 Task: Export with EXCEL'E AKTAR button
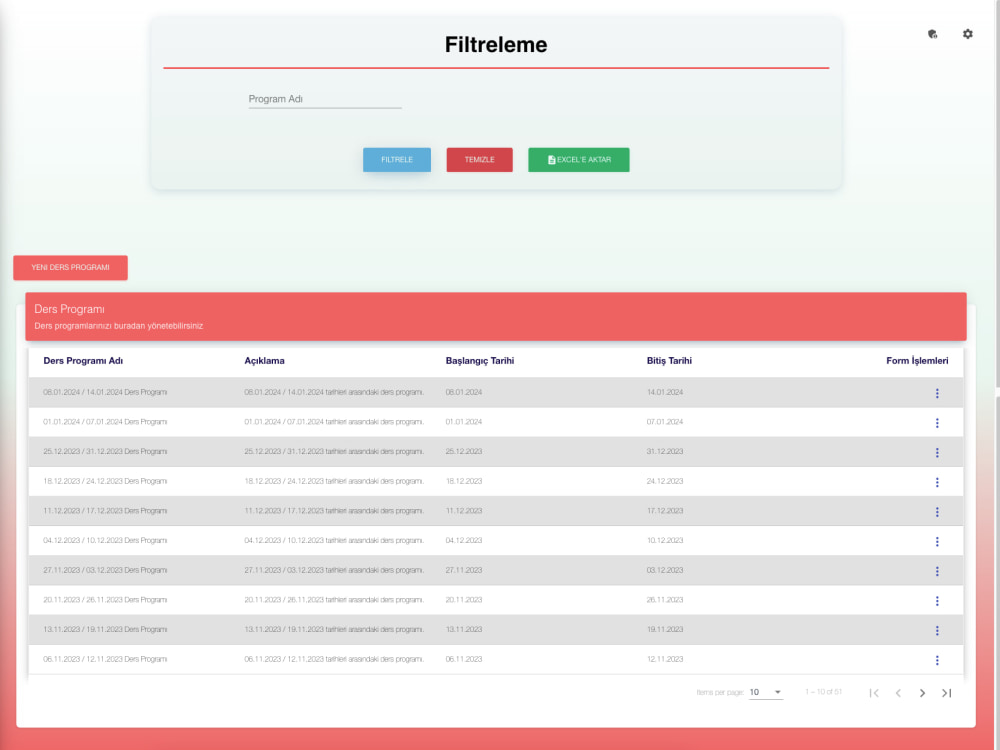tap(578, 159)
